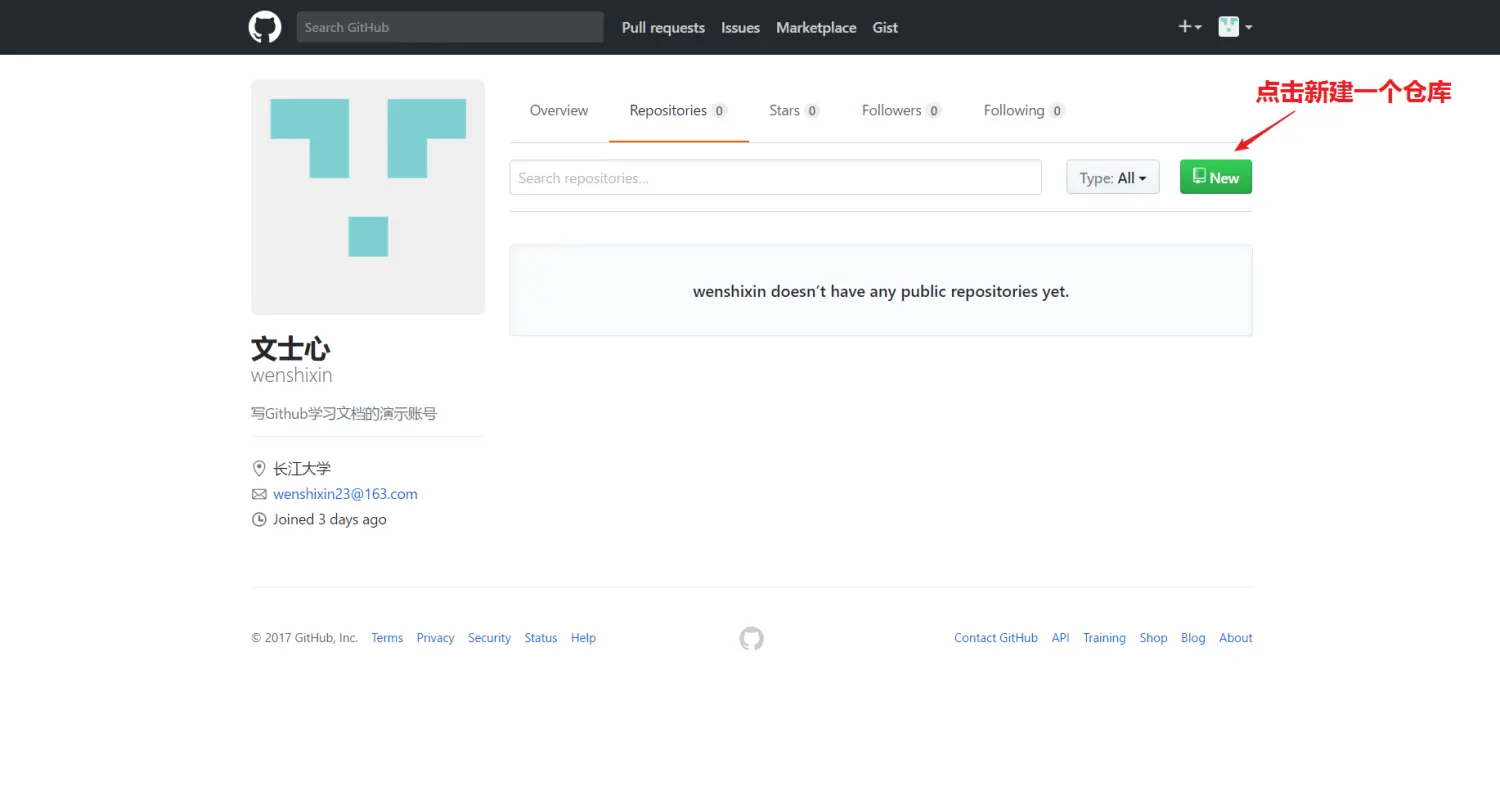1500x791 pixels.
Task: Go to Marketplace in the header
Action: point(816,28)
